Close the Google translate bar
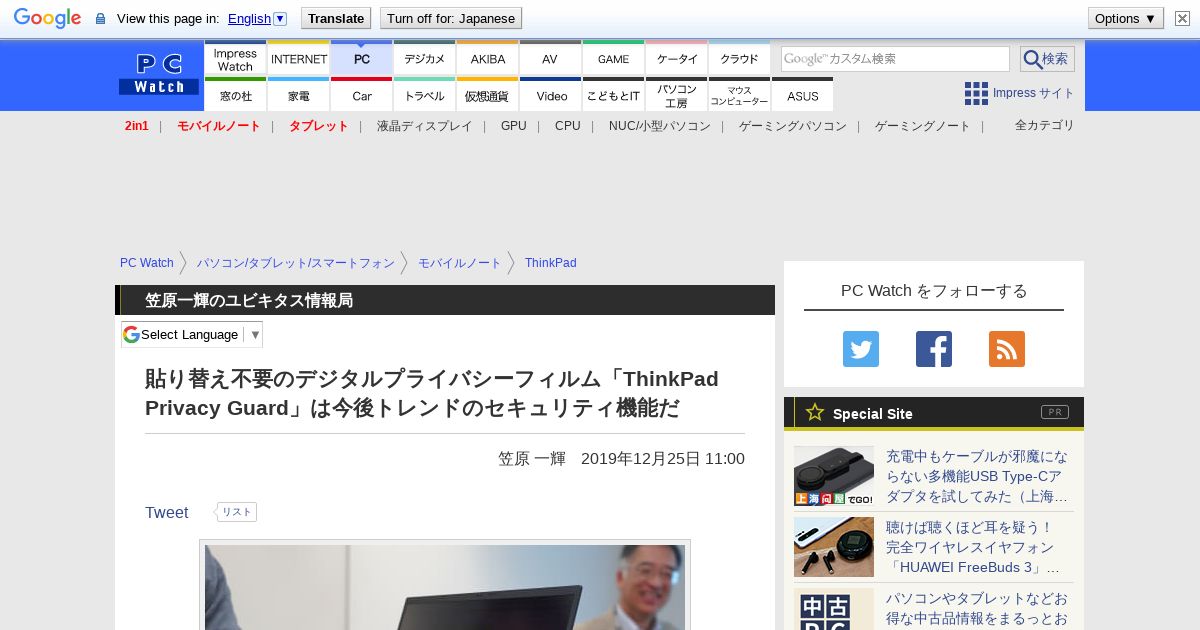 pyautogui.click(x=1183, y=18)
